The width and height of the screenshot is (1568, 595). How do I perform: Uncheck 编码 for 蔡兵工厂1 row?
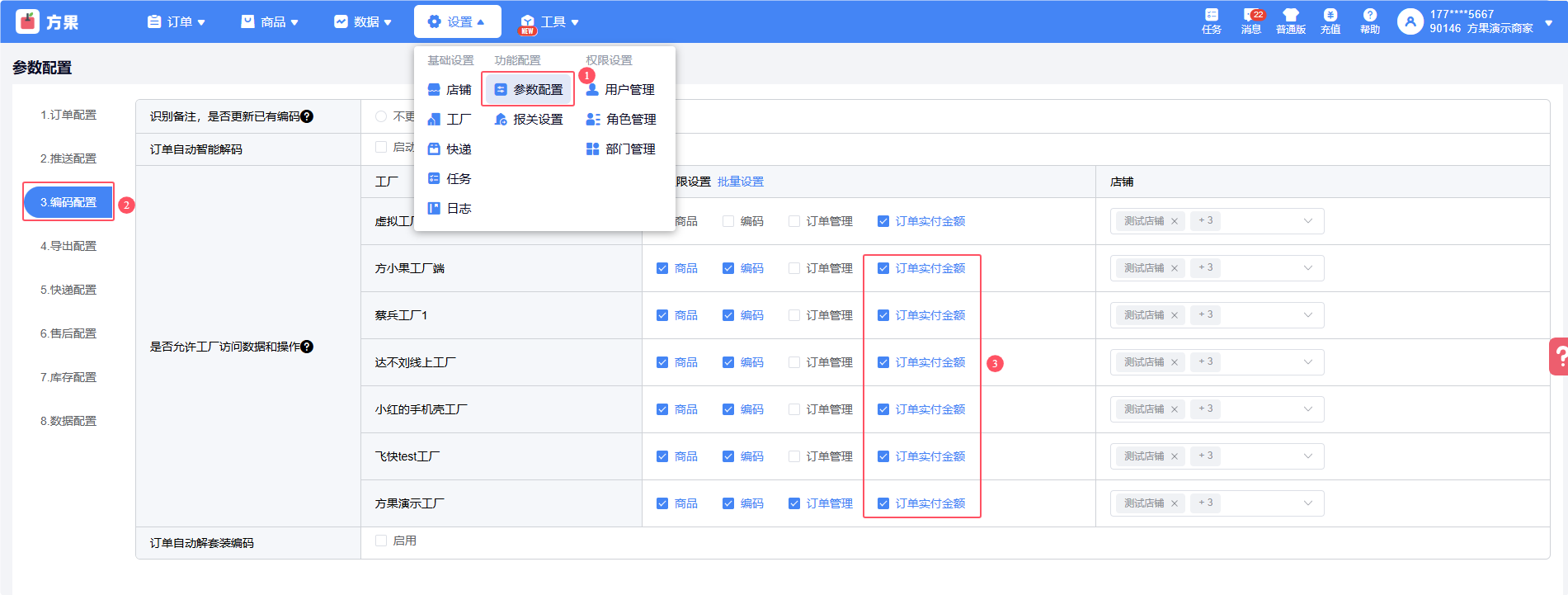tap(728, 315)
